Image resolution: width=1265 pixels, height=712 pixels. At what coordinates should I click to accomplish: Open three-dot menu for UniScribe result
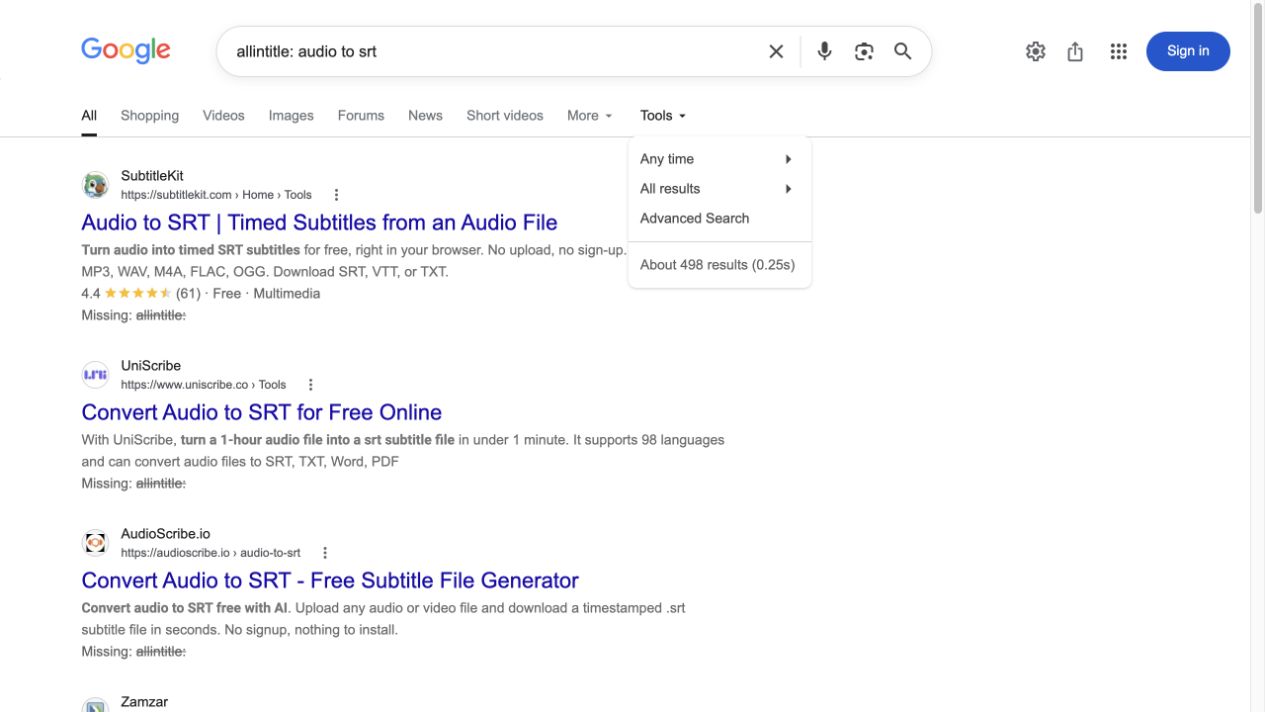pyautogui.click(x=310, y=385)
